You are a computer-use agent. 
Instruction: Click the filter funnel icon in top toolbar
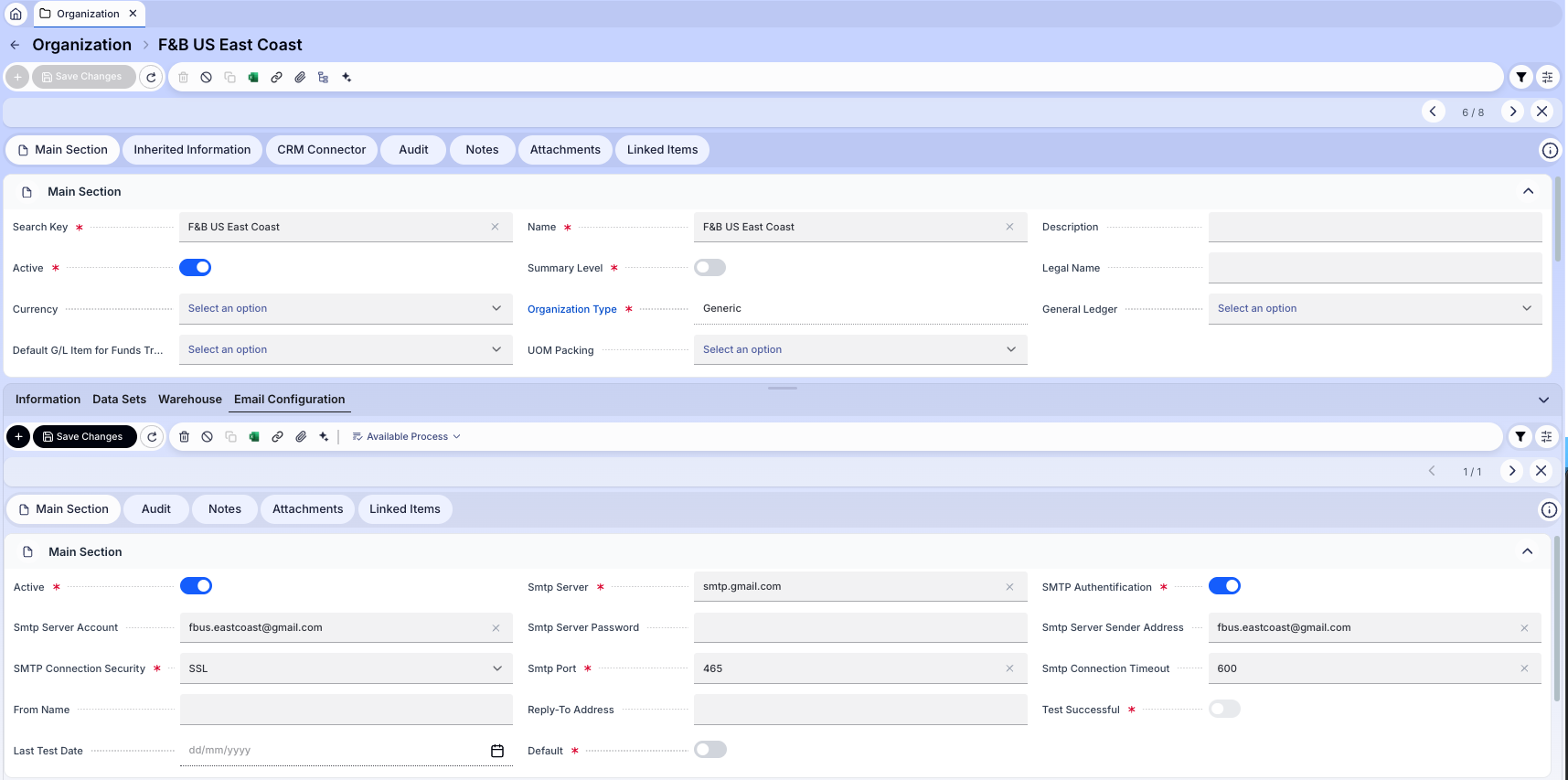click(1520, 78)
